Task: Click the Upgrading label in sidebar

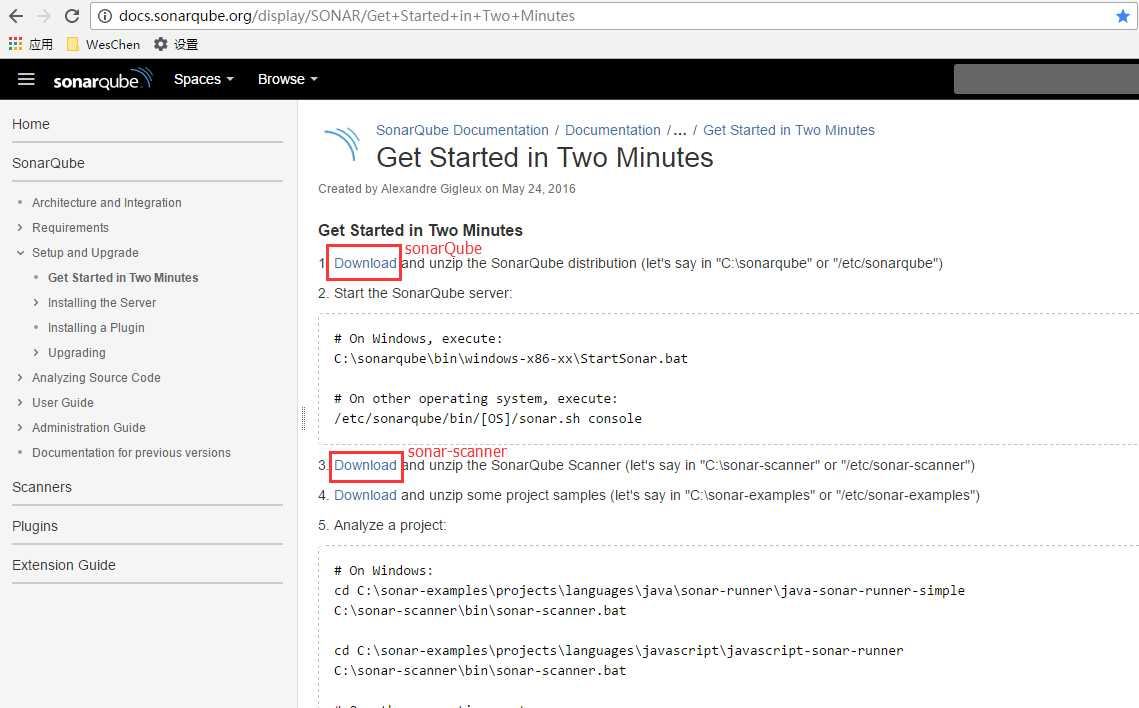Action: (76, 353)
